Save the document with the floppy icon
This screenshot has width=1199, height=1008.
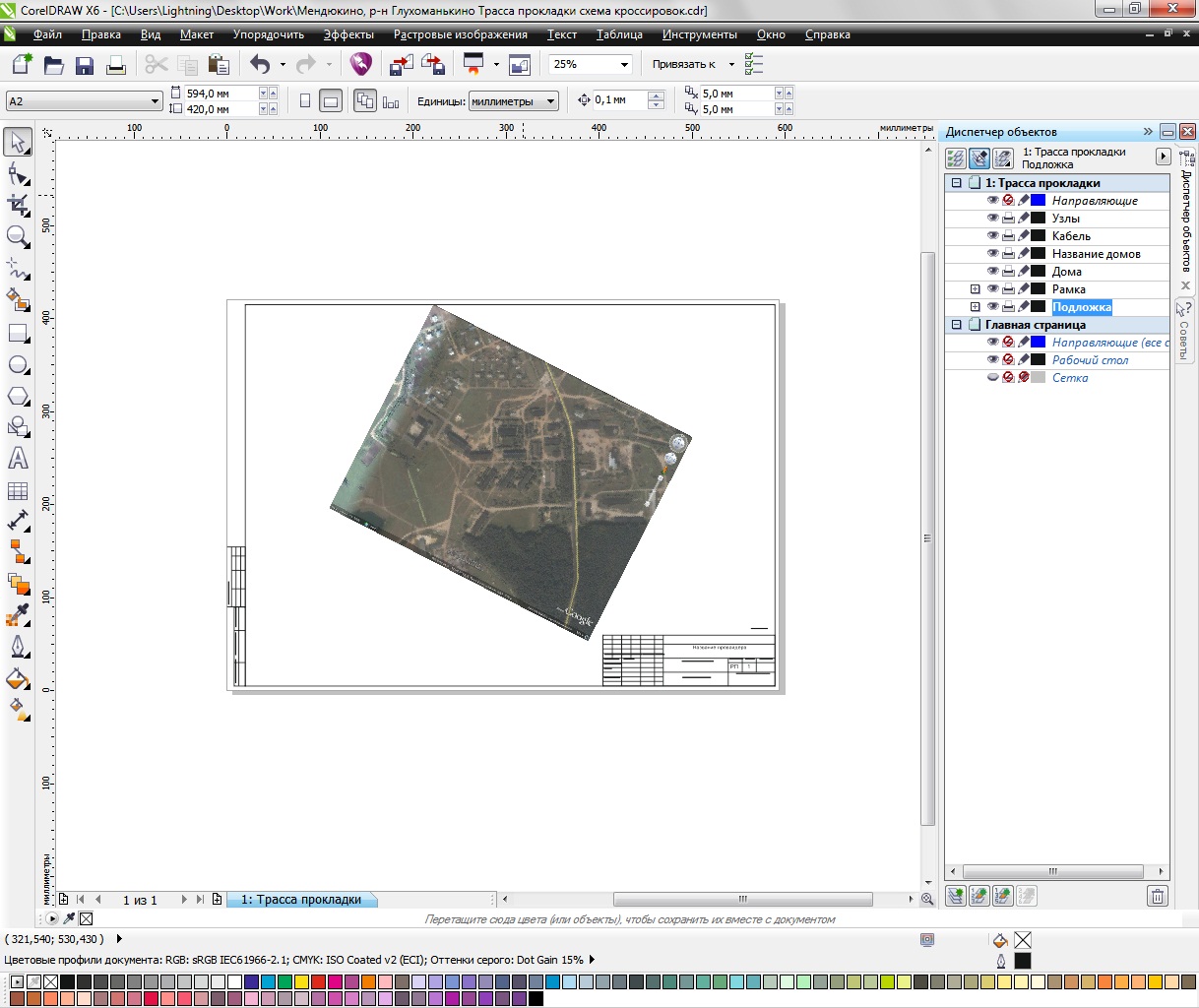point(85,65)
